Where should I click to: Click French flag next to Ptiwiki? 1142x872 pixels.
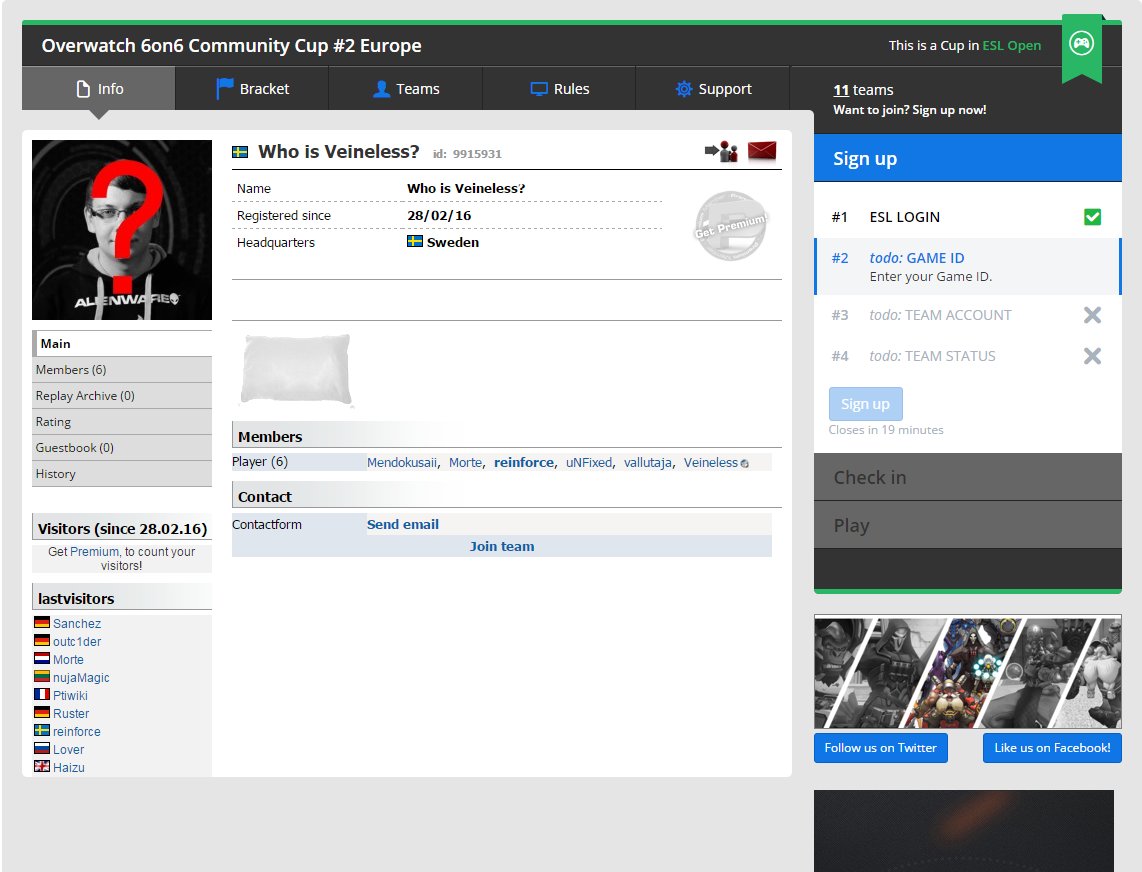pyautogui.click(x=42, y=694)
